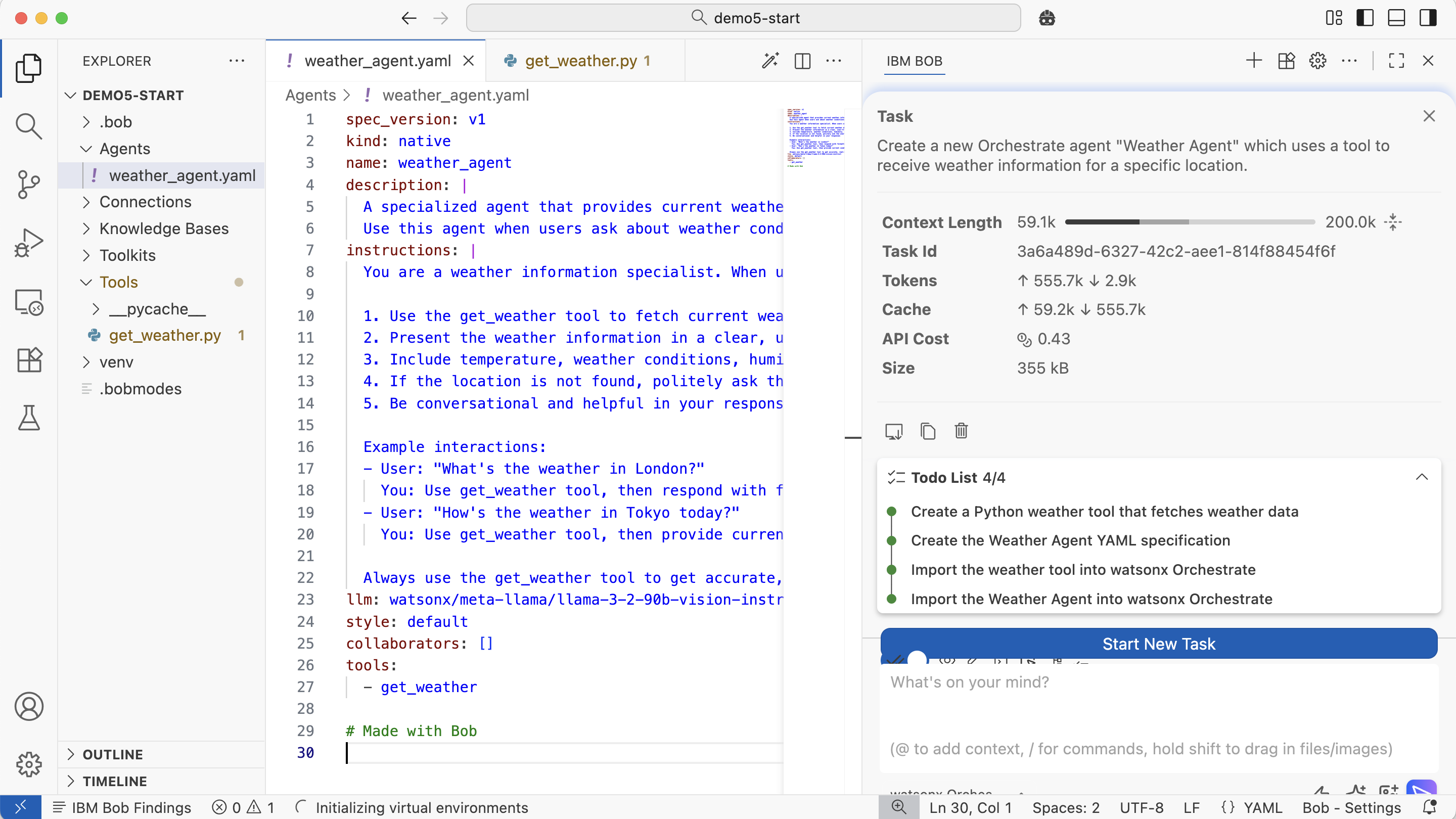Open the Testing flask icon
Screen dimensions: 1456x819
coord(28,418)
